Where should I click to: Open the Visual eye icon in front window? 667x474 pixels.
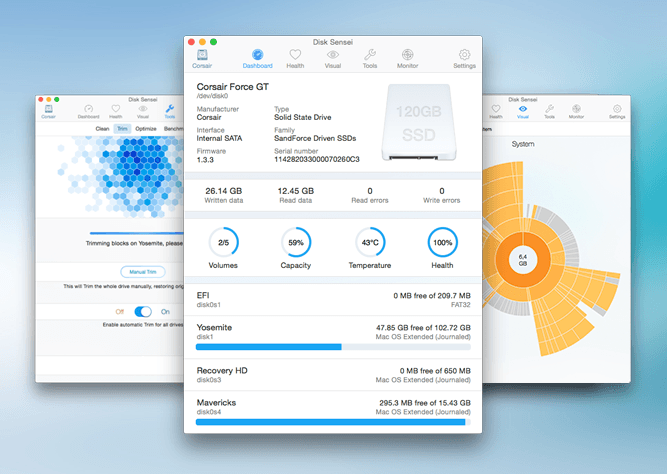click(333, 54)
